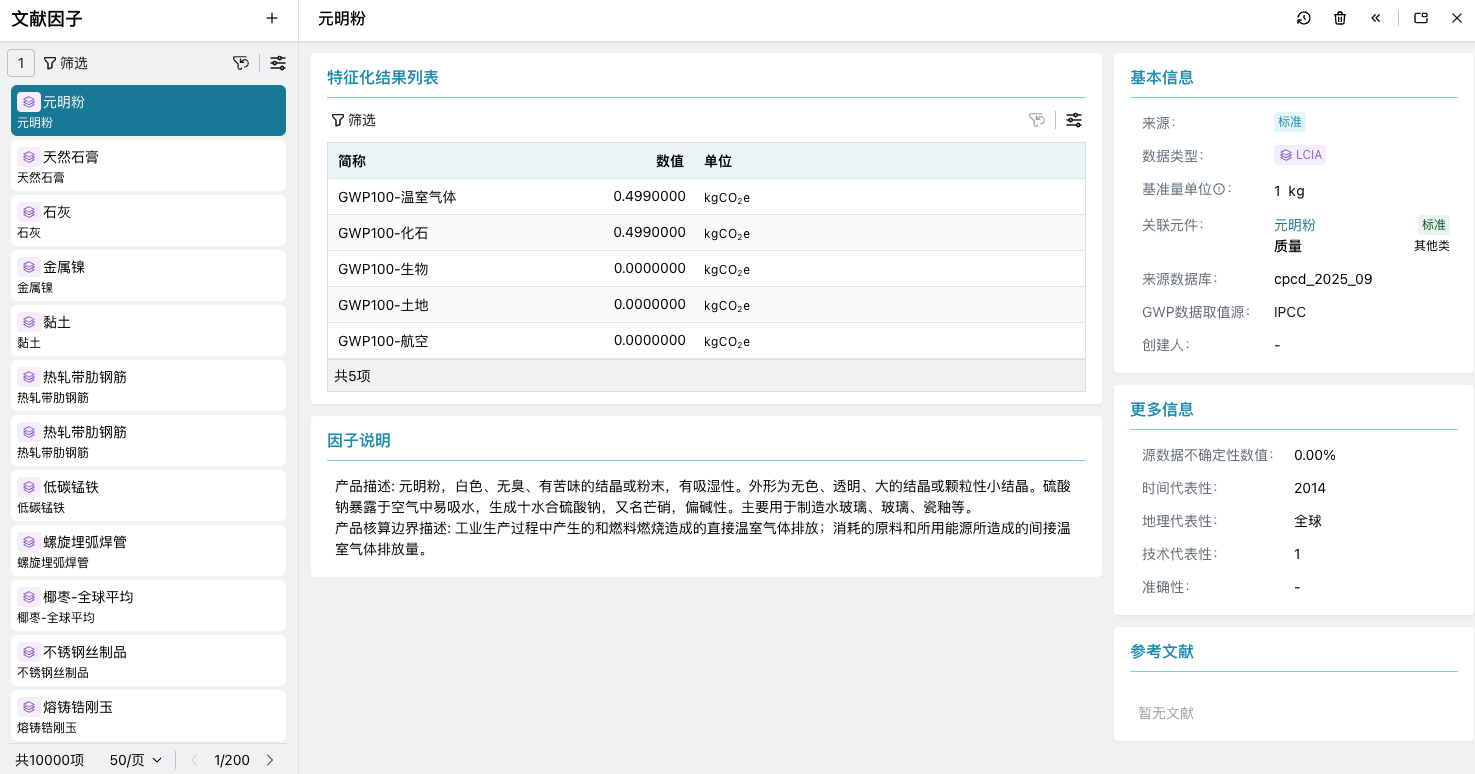Open table display settings sliders icon
1475x774 pixels.
[x=1074, y=120]
